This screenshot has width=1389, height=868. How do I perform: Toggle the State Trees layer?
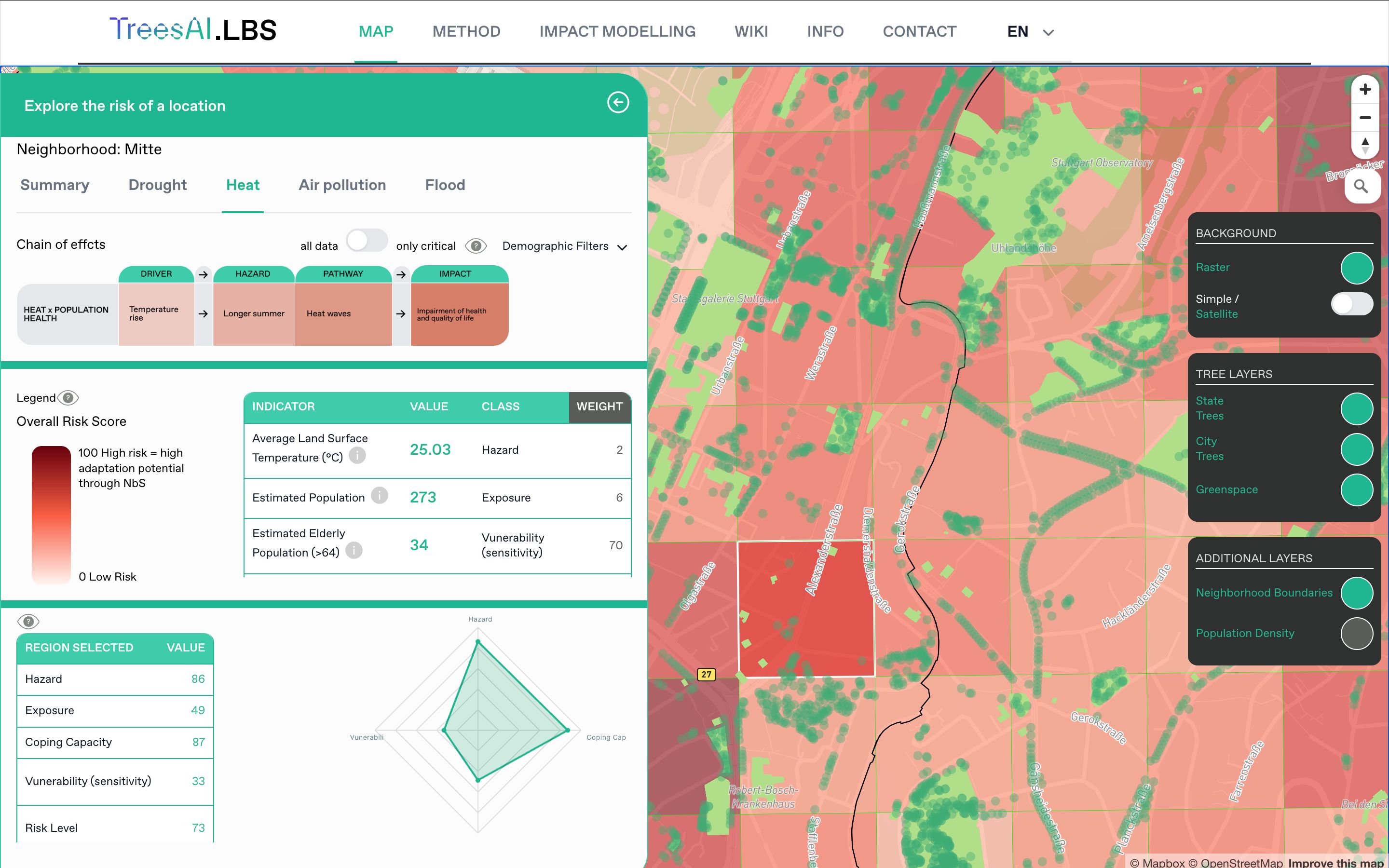tap(1356, 409)
